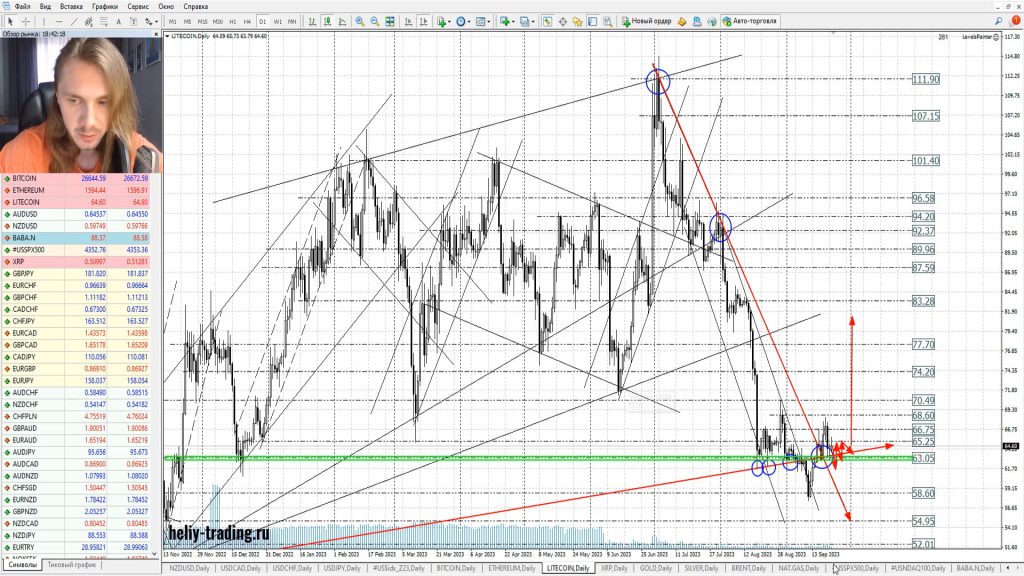Switch chart to candlestick display

326,21
